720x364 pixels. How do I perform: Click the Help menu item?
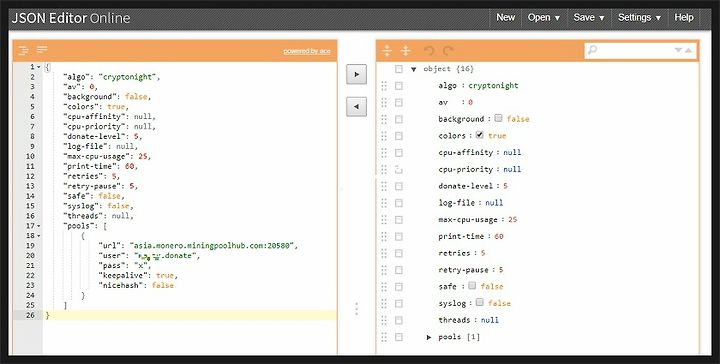pyautogui.click(x=684, y=17)
